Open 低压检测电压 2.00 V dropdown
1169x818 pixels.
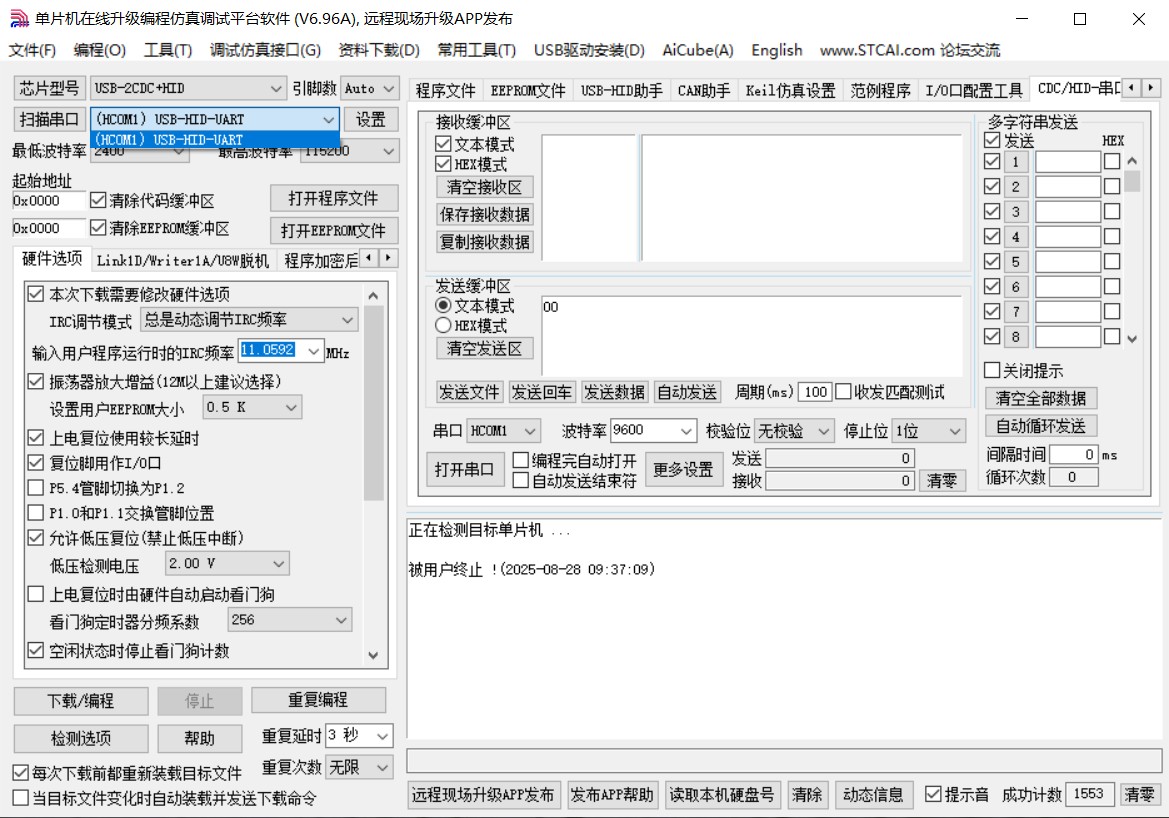(x=227, y=564)
